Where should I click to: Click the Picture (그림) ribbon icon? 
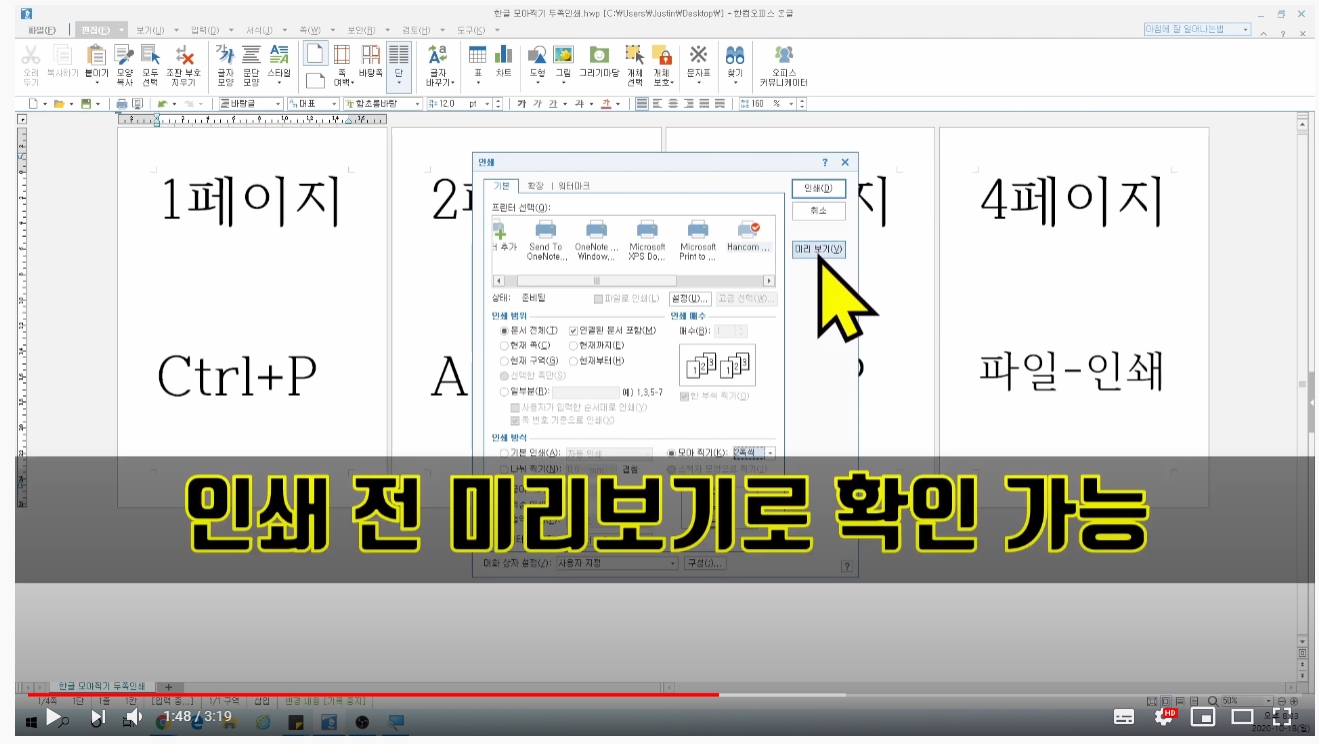tap(563, 65)
